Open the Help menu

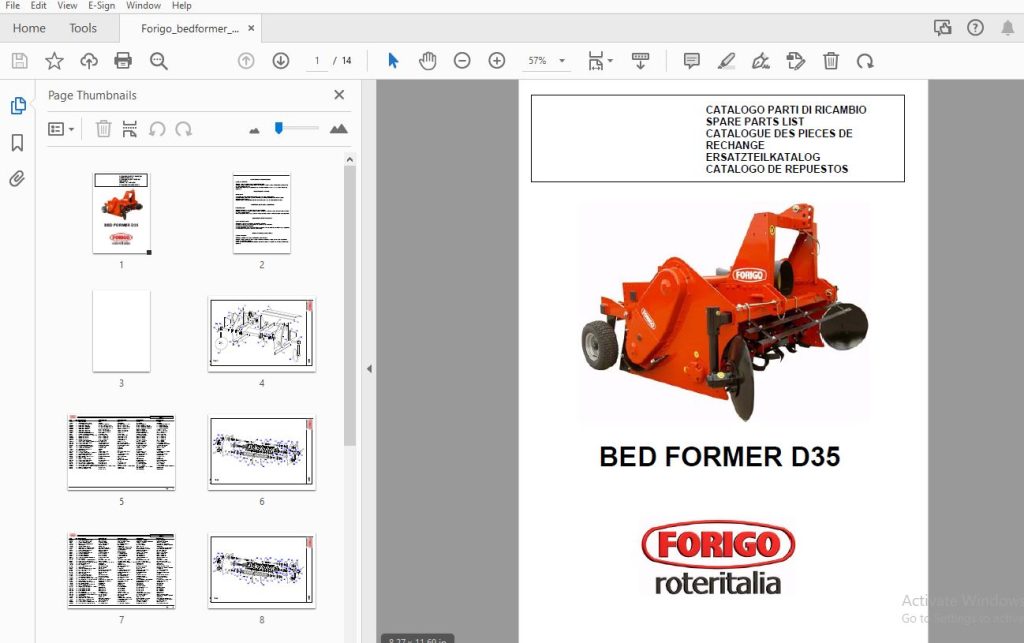(182, 5)
